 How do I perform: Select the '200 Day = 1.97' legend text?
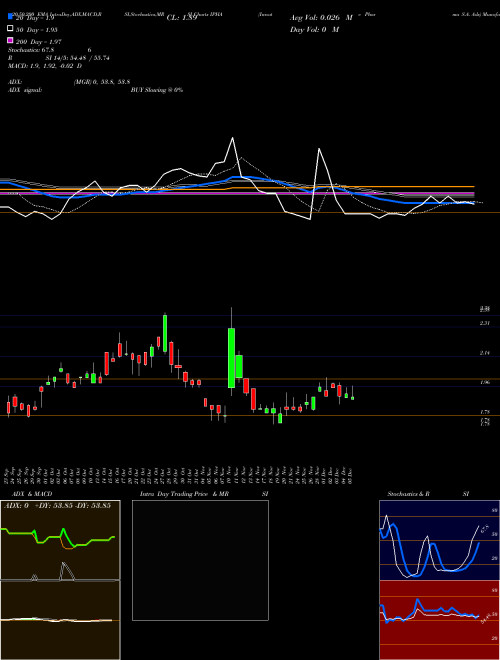coord(39,42)
